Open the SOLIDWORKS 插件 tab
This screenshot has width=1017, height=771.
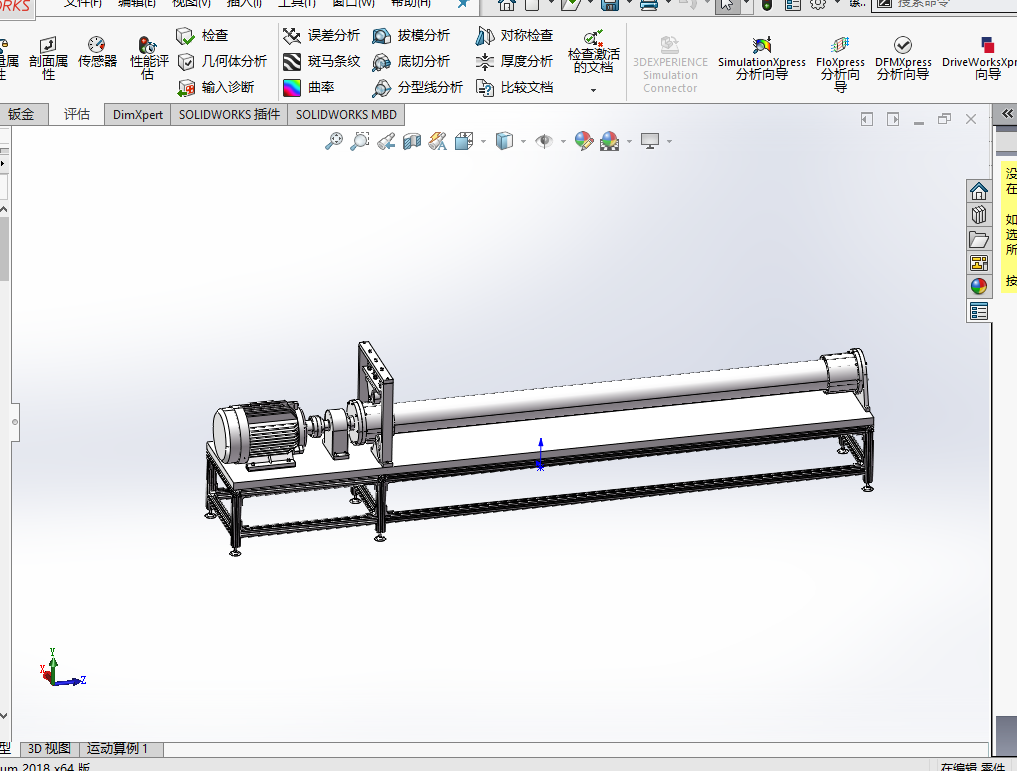coord(229,115)
